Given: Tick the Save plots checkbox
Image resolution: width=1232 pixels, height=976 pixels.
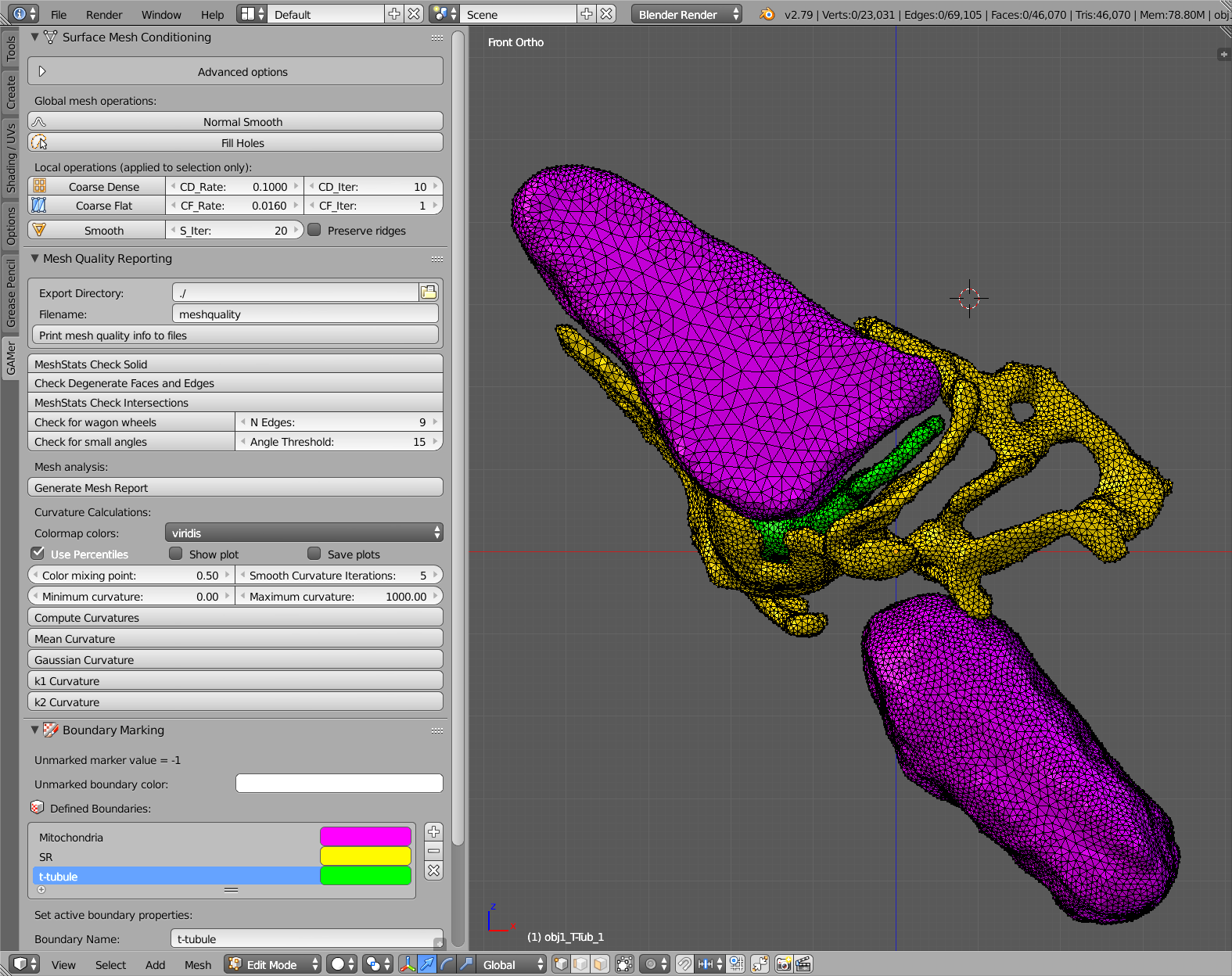Looking at the screenshot, I should pos(314,554).
